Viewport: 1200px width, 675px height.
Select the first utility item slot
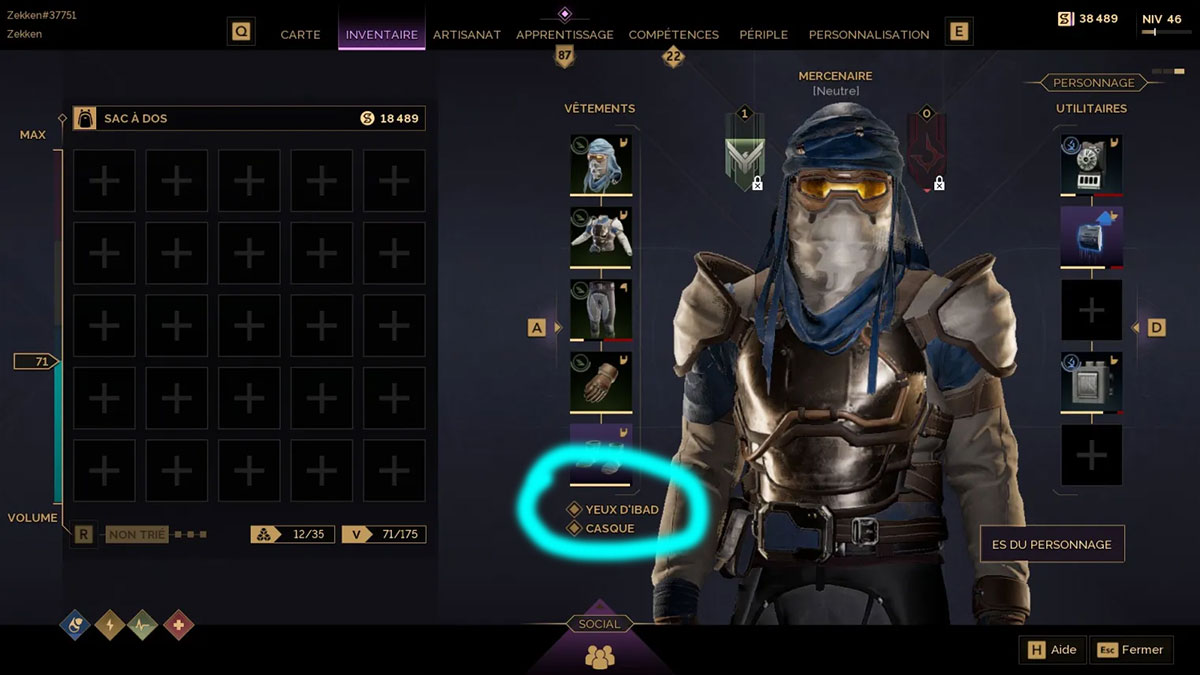1091,165
